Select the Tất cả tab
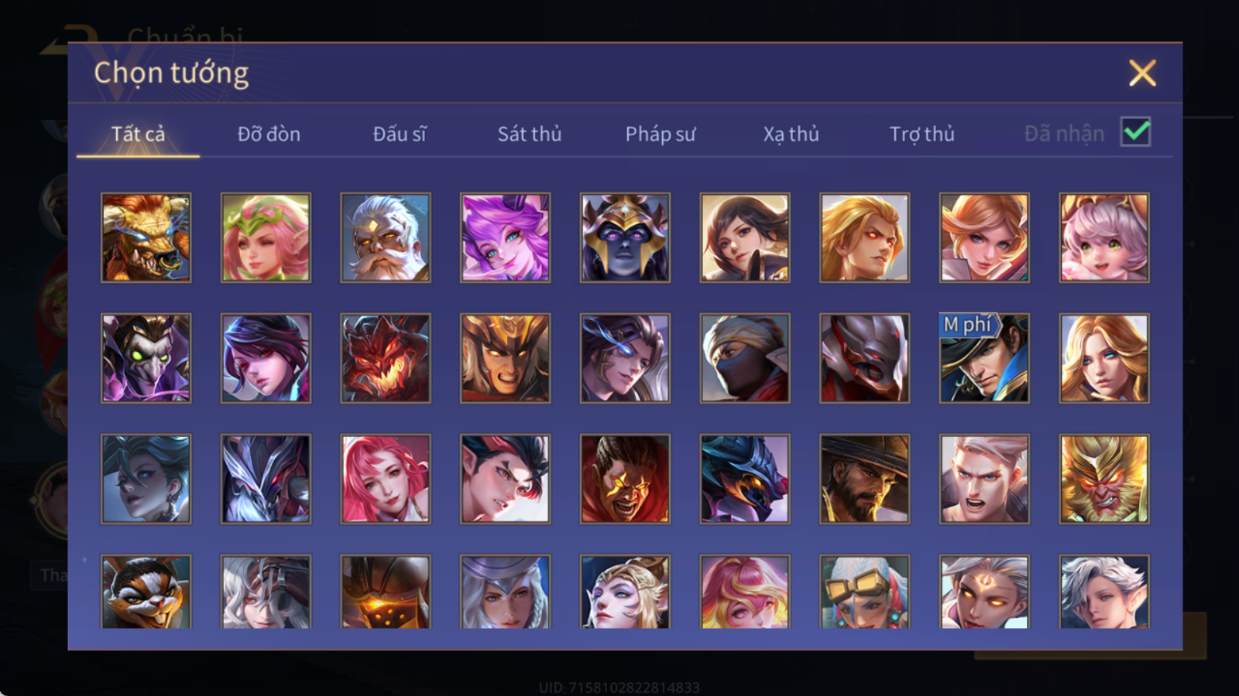The image size is (1239, 696). [138, 134]
